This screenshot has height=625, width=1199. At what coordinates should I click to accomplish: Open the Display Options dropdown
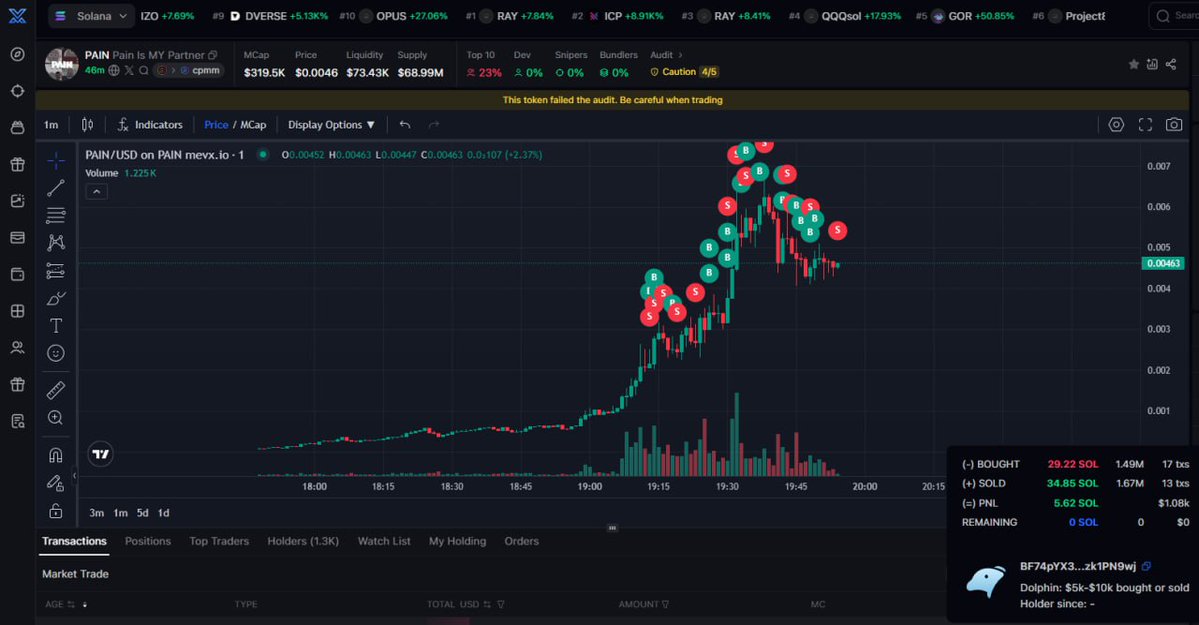[331, 125]
